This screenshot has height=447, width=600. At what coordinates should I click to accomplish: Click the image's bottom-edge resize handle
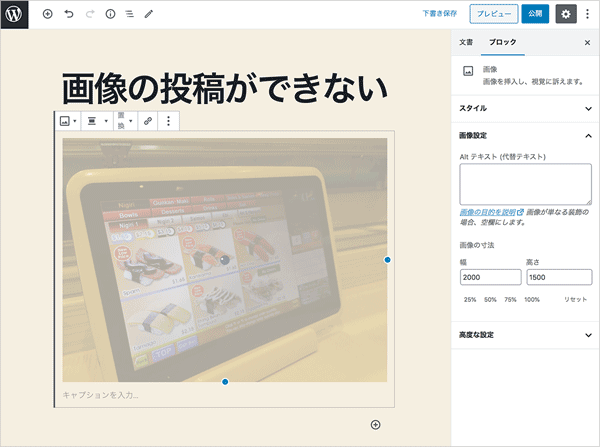tap(225, 382)
